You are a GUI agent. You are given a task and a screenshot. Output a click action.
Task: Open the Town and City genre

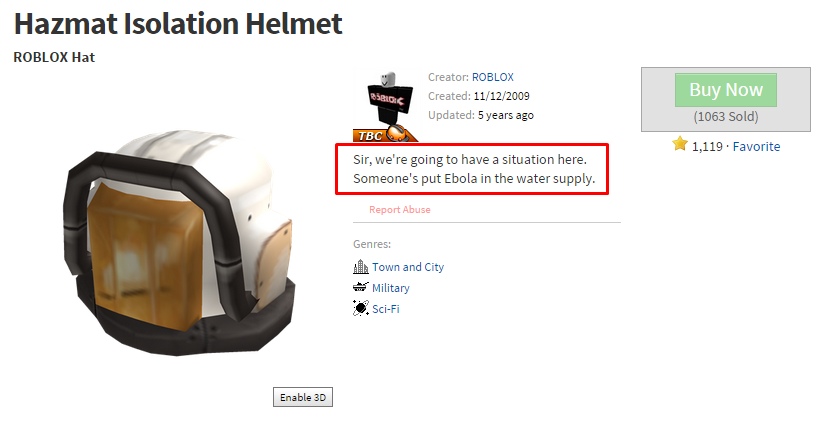point(408,267)
